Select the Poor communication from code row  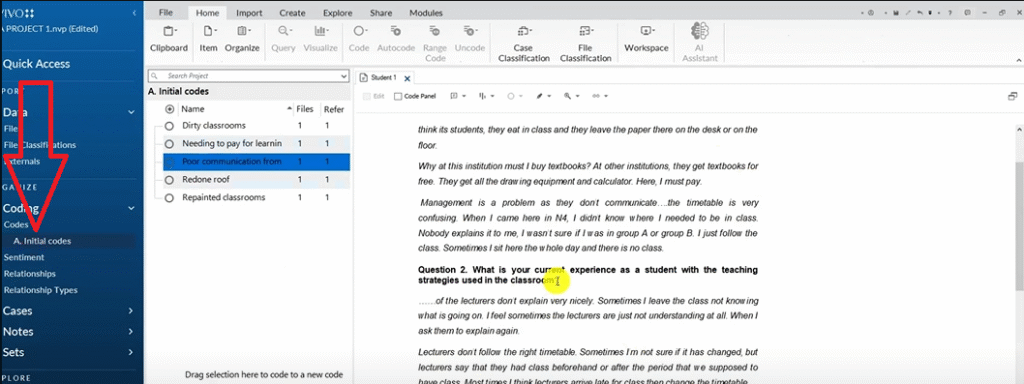pos(256,161)
